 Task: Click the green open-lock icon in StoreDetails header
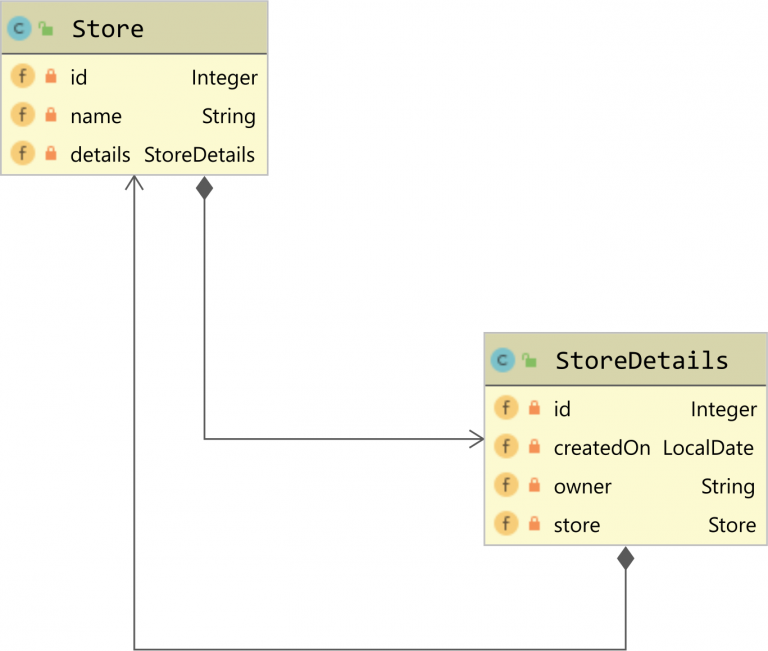[529, 360]
